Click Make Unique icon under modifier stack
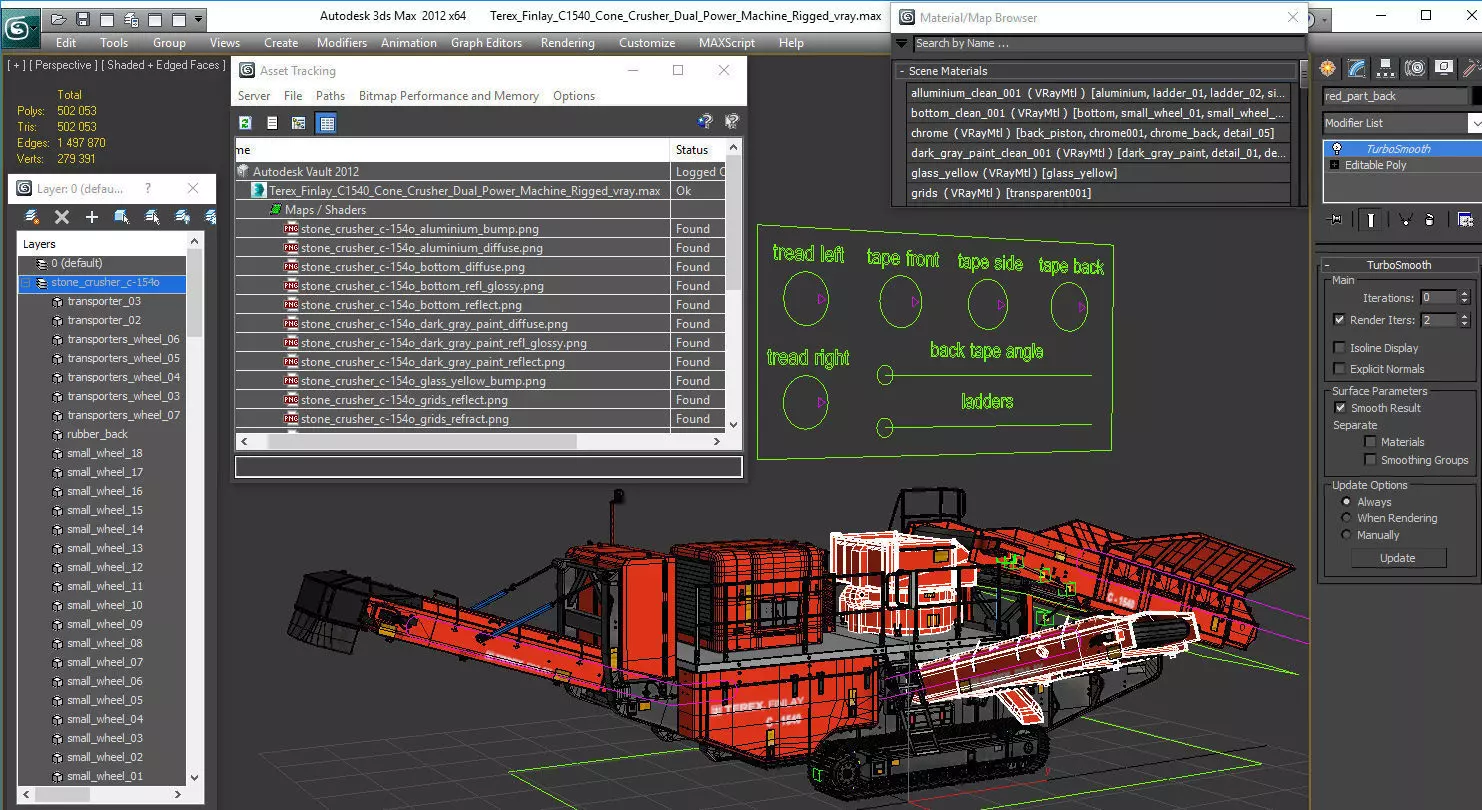The width and height of the screenshot is (1482, 810). coord(1404,220)
